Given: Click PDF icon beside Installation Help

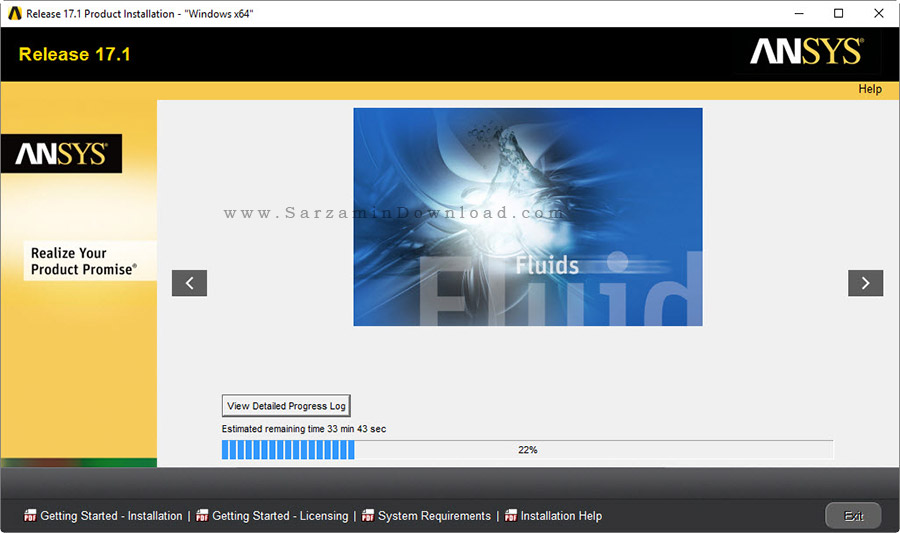Looking at the screenshot, I should pos(511,515).
